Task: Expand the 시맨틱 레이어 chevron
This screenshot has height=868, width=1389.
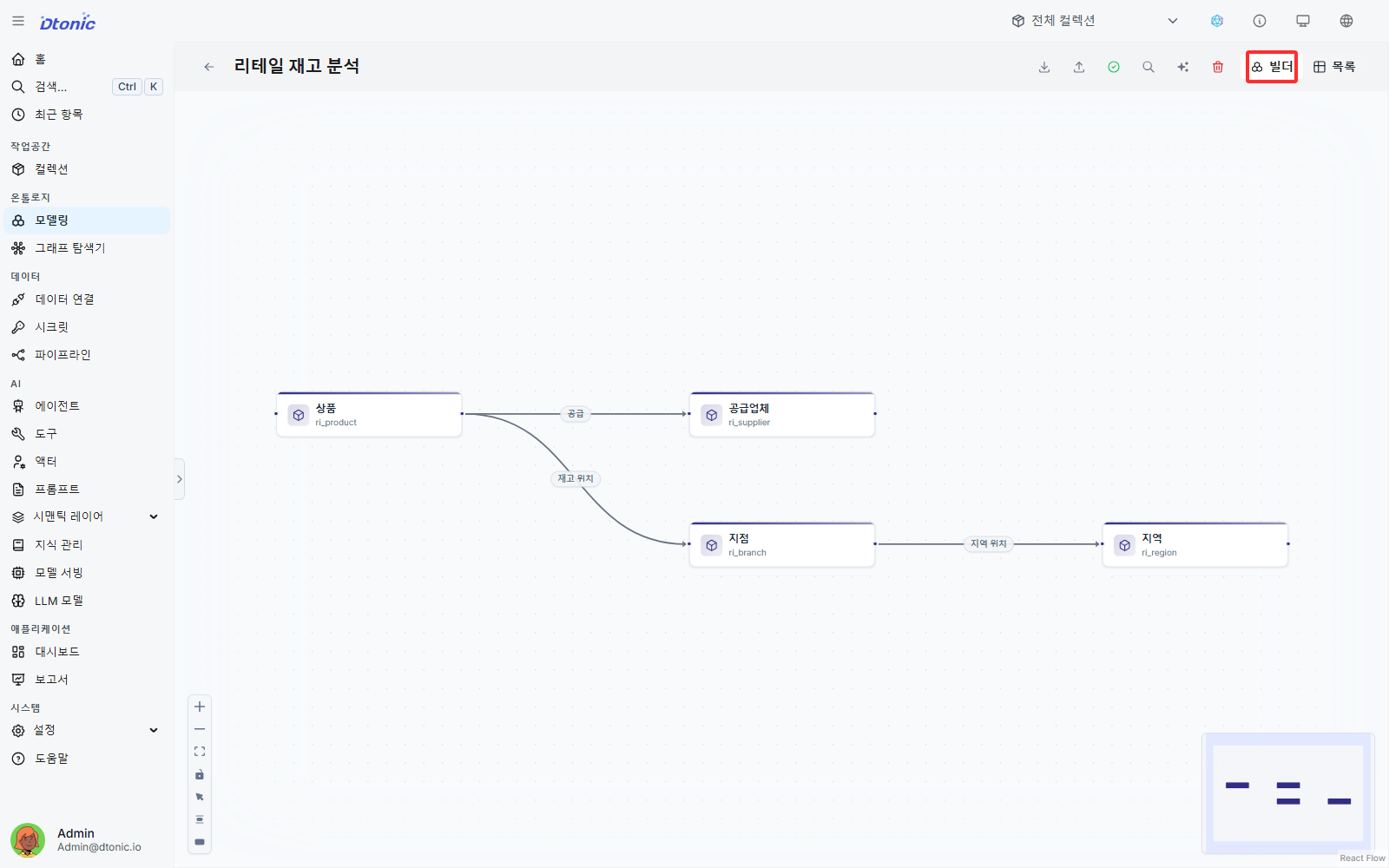Action: pos(154,516)
